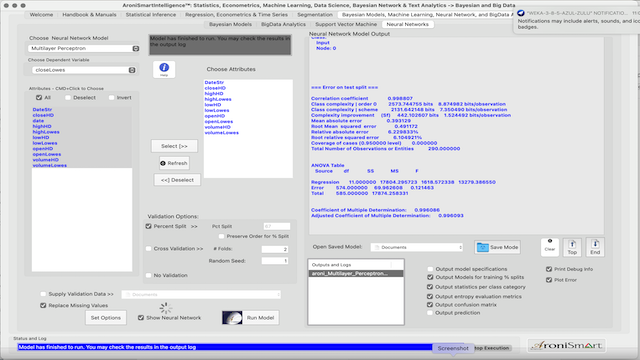The image size is (640, 360).
Task: Click the # Folds input field
Action: [x=275, y=249]
